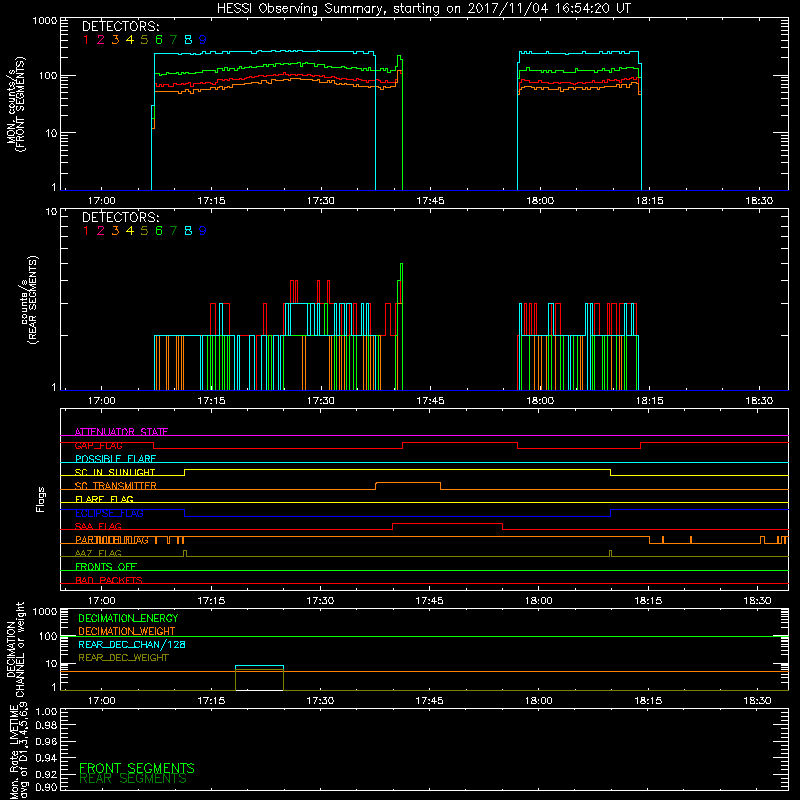Click the REAR_DEC_WEIGHT legend label

click(123, 658)
